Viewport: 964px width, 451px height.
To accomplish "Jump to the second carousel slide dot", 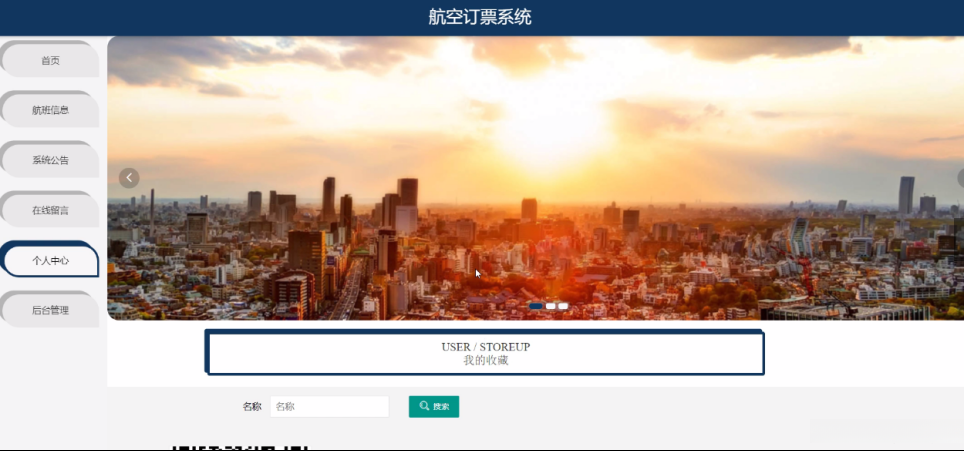I will click(551, 306).
